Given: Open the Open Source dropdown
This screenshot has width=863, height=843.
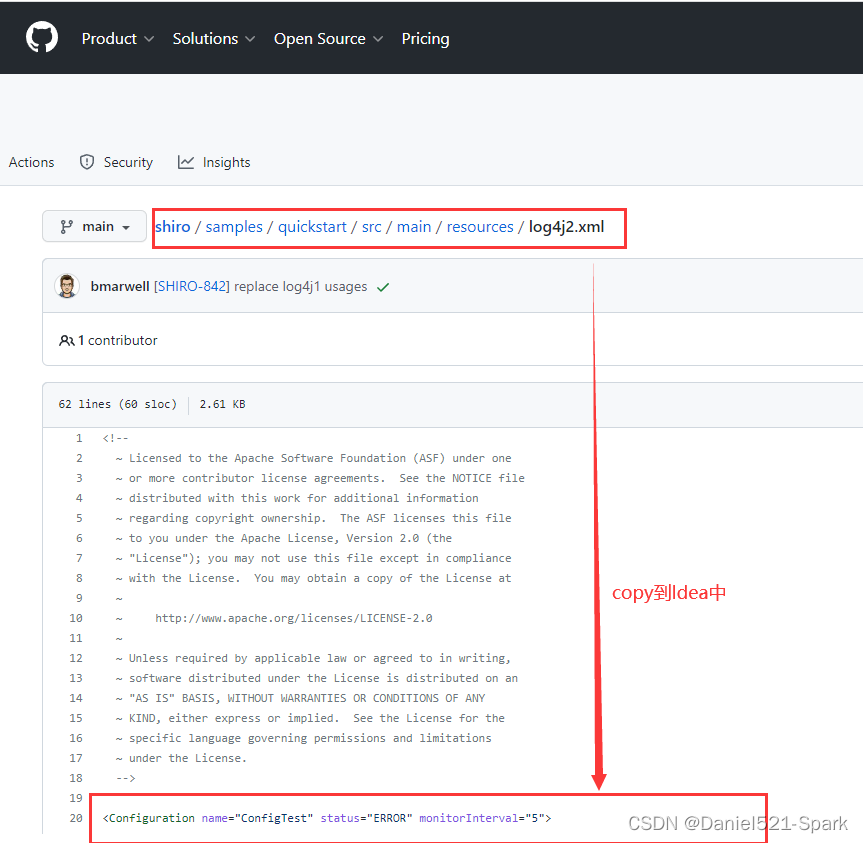Looking at the screenshot, I should pos(328,39).
